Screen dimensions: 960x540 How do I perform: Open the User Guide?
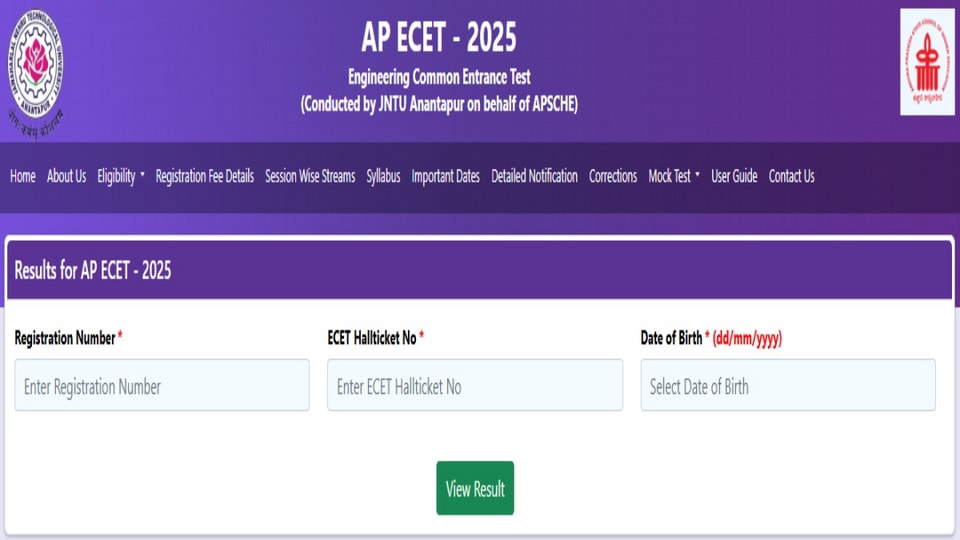(x=734, y=176)
